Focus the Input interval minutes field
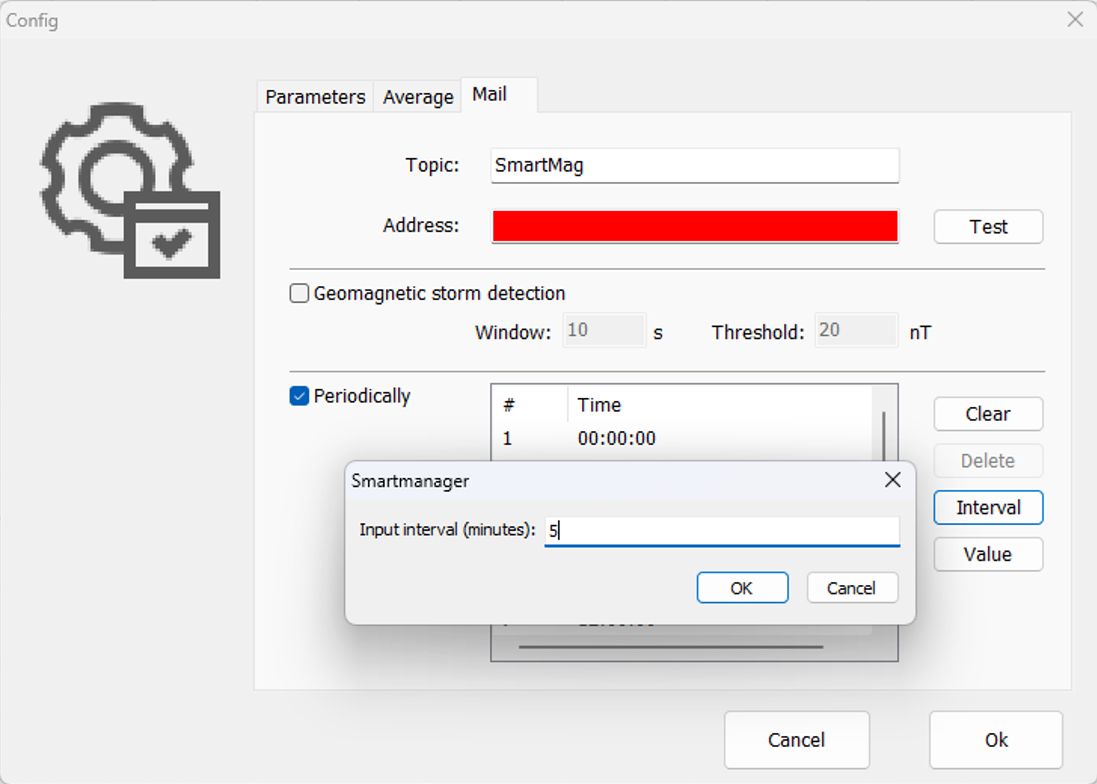 click(722, 531)
